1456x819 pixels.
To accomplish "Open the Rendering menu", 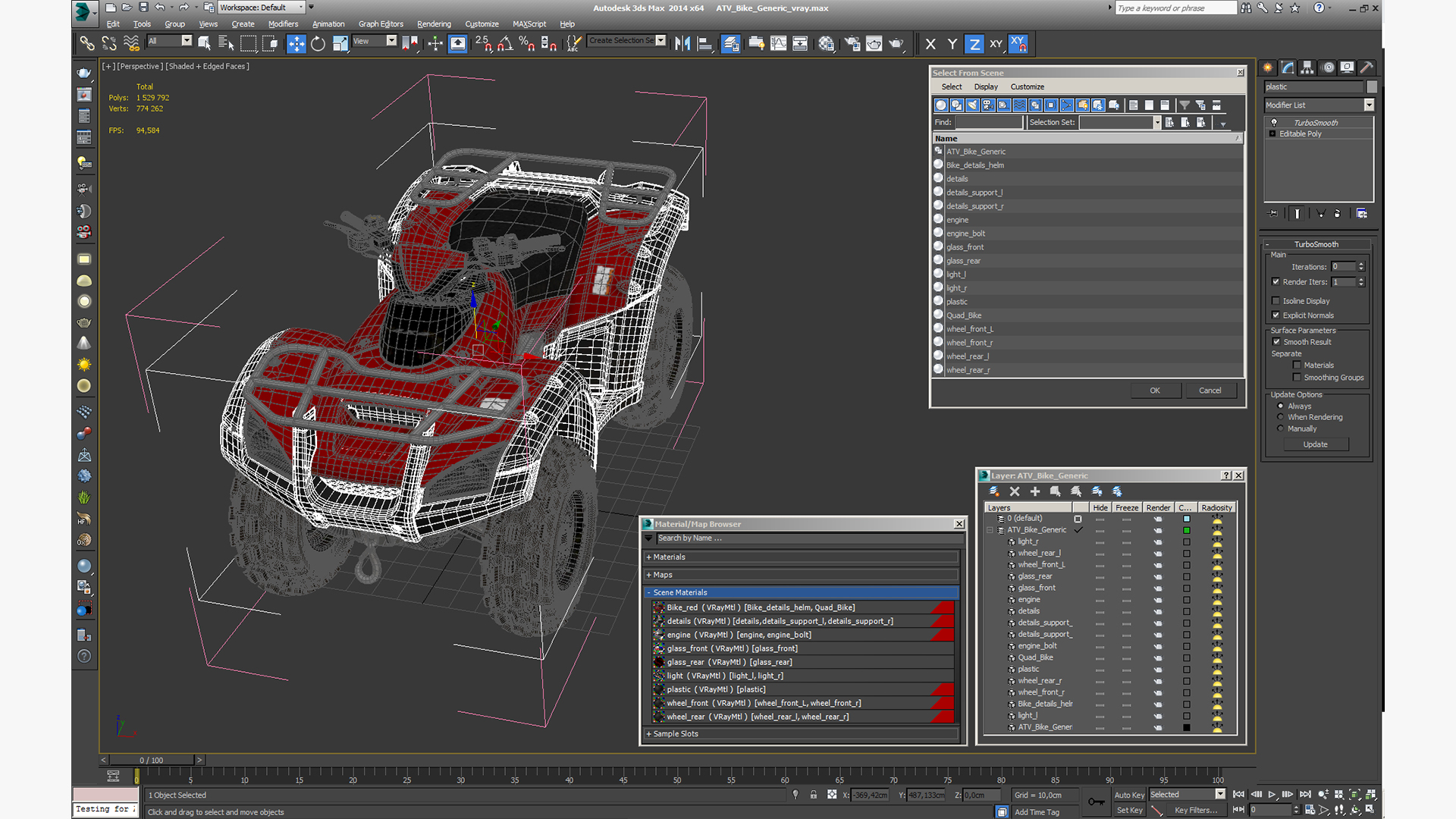I will click(x=434, y=24).
